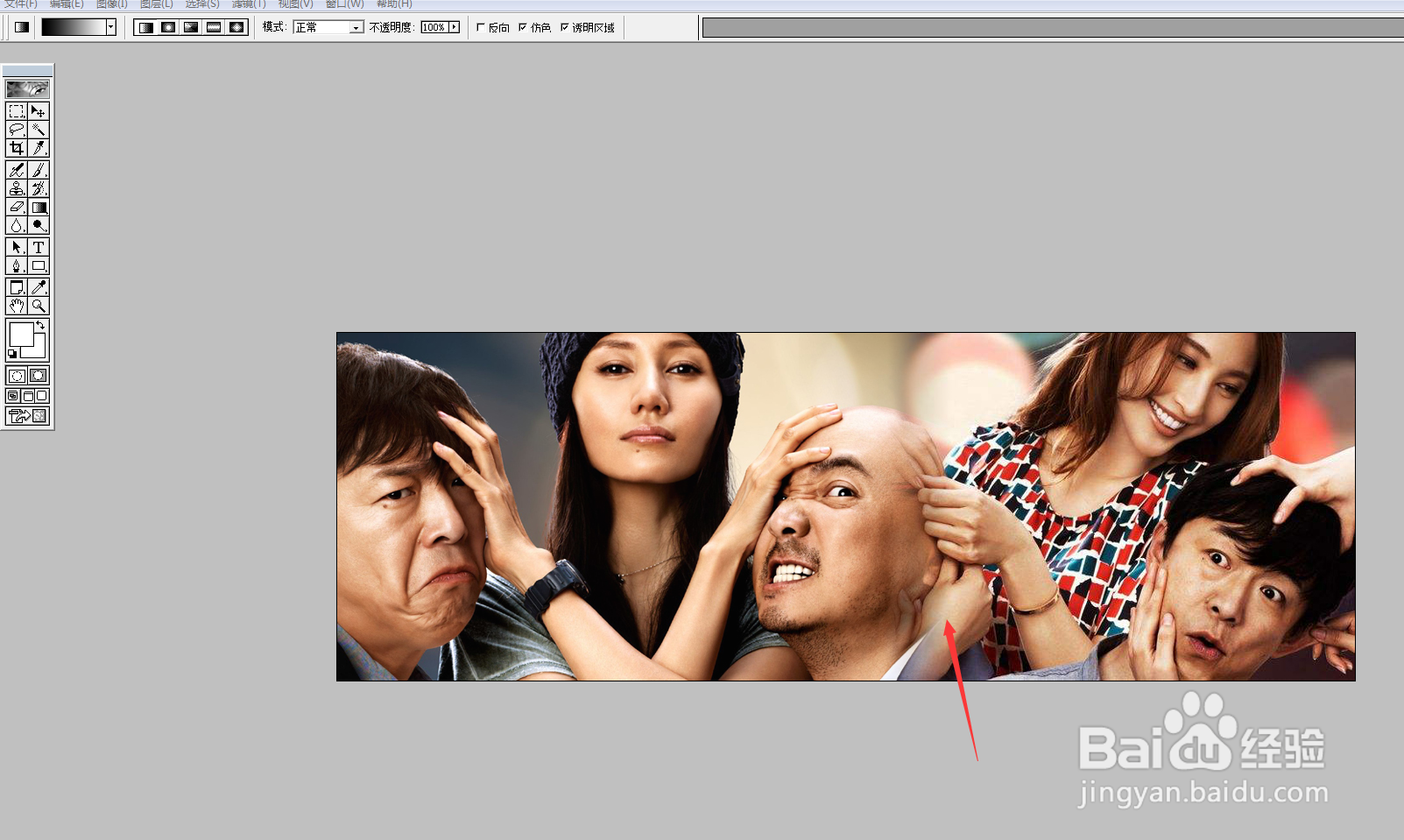Open the 帮助(H) menu

(394, 4)
